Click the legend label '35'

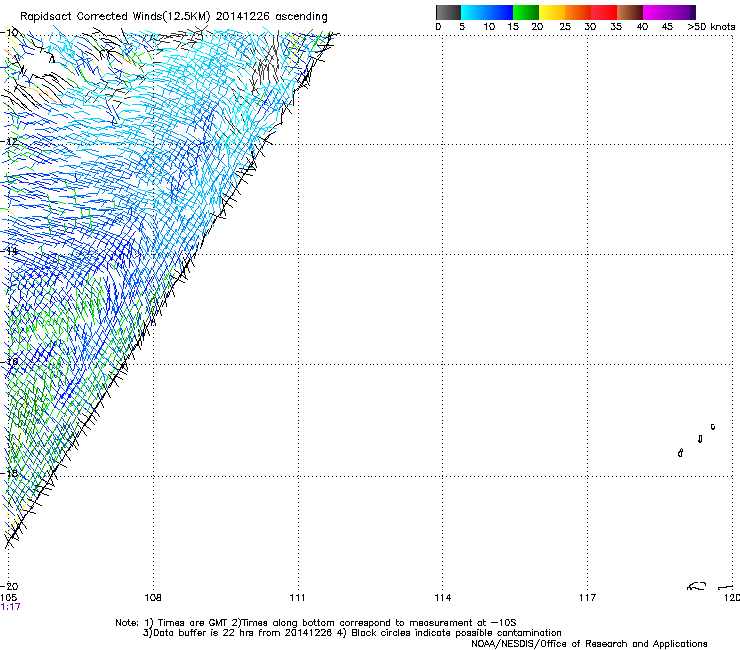[x=616, y=27]
